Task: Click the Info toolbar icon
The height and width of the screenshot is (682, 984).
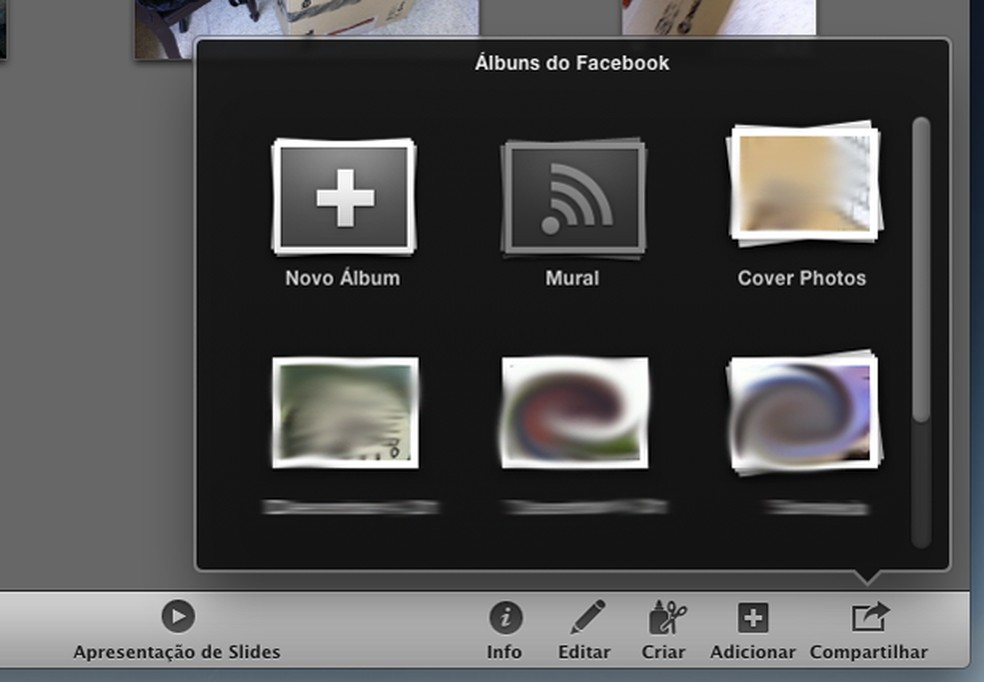Action: [506, 617]
